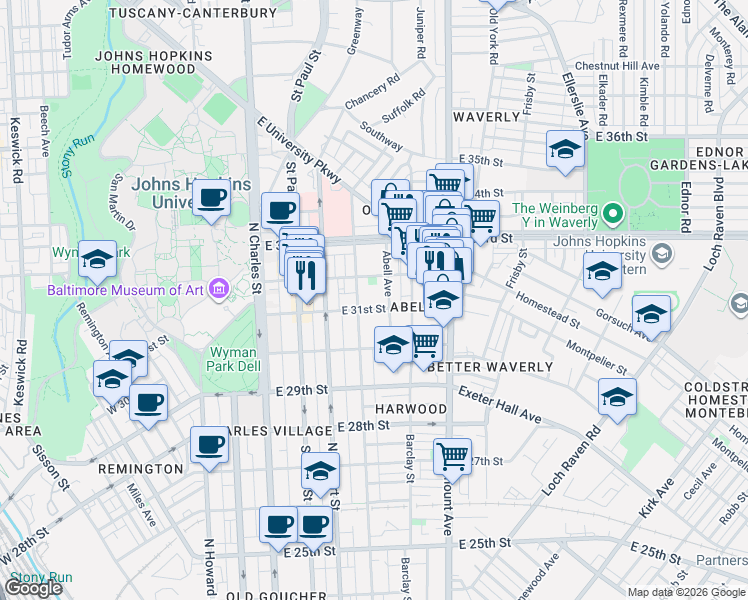Image resolution: width=748 pixels, height=600 pixels.
Task: Open coffee cup marker beside E University Pkwy
Action: pos(280,212)
